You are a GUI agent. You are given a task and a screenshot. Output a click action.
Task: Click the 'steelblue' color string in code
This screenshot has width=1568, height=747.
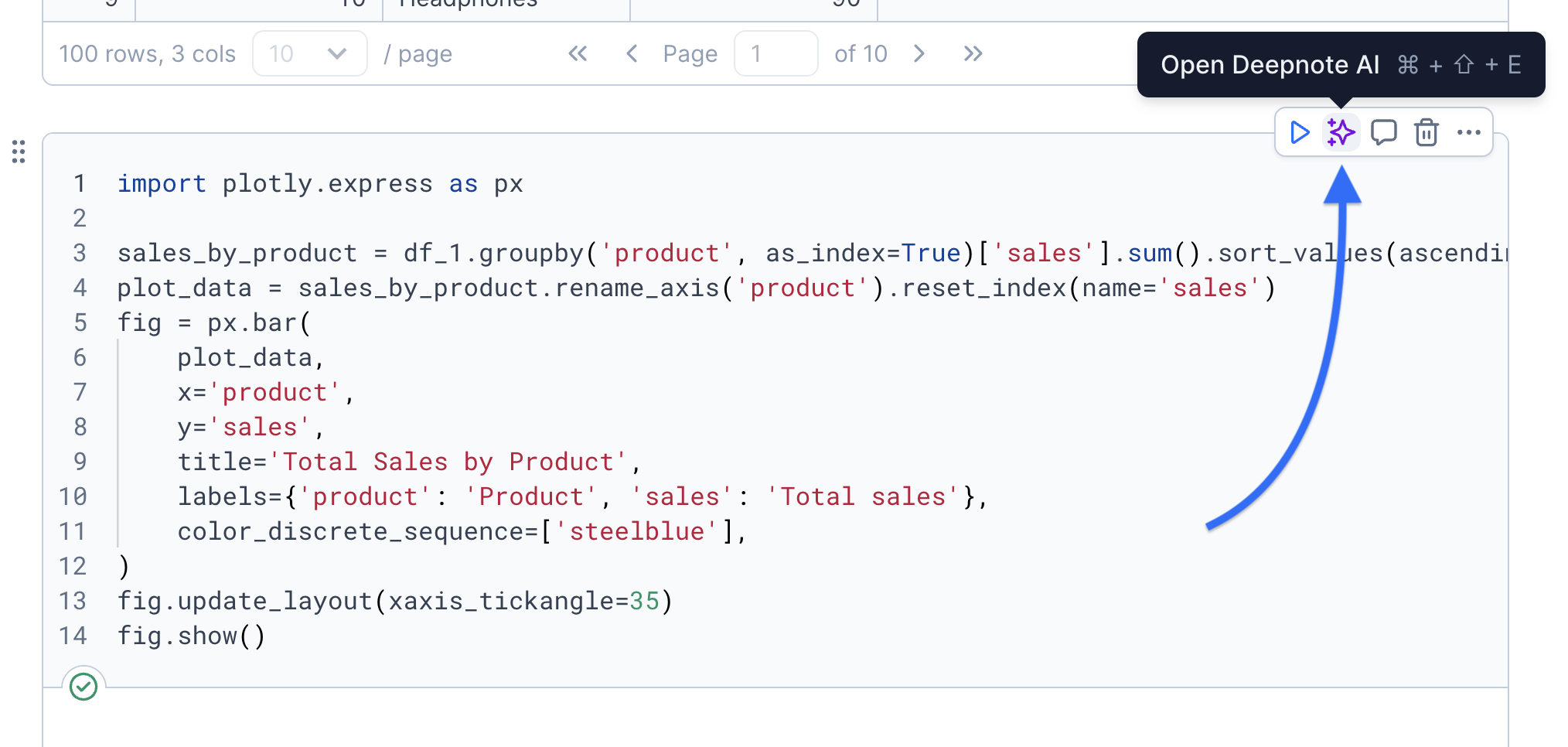(637, 531)
